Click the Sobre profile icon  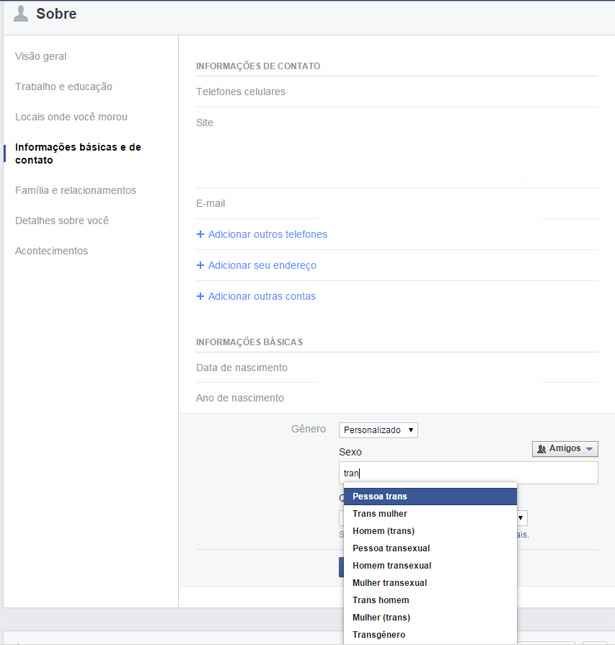click(21, 14)
